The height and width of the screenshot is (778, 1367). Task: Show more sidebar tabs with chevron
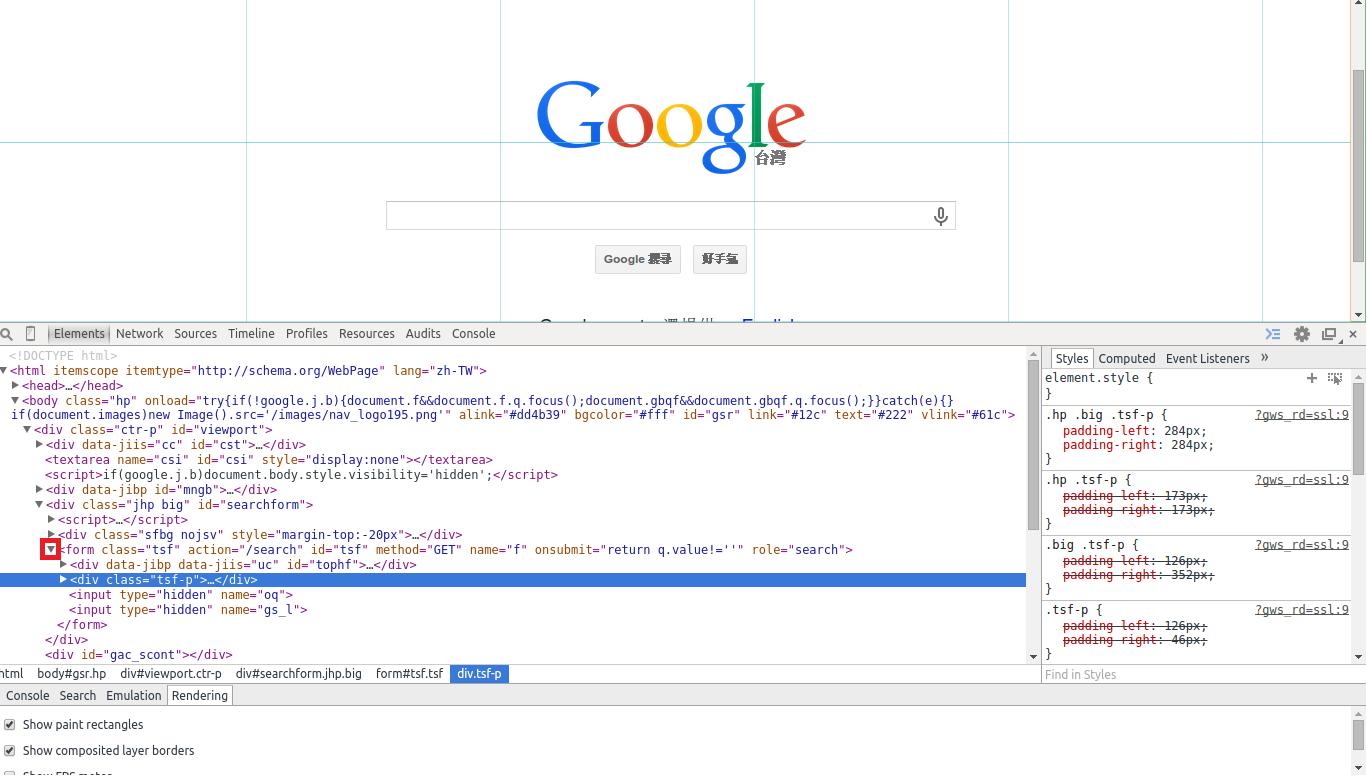click(1264, 358)
